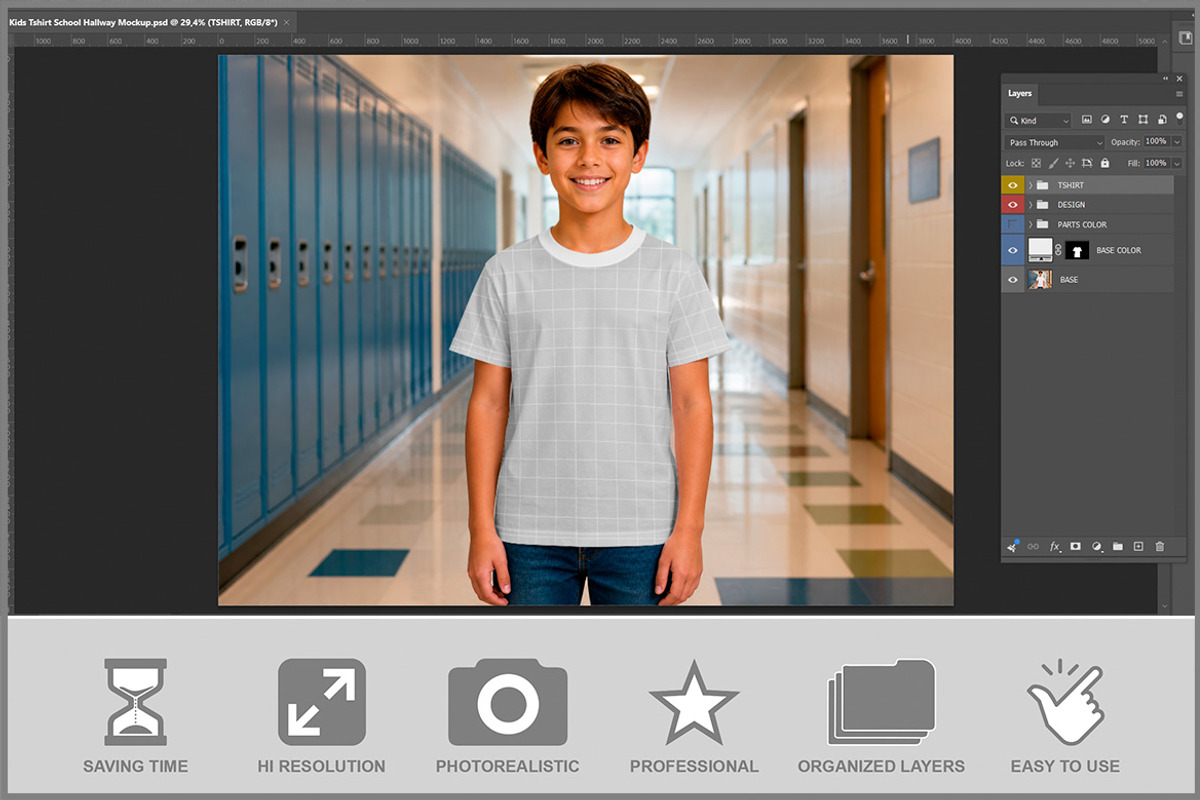Expand the PARTS COLOR group

(1031, 225)
